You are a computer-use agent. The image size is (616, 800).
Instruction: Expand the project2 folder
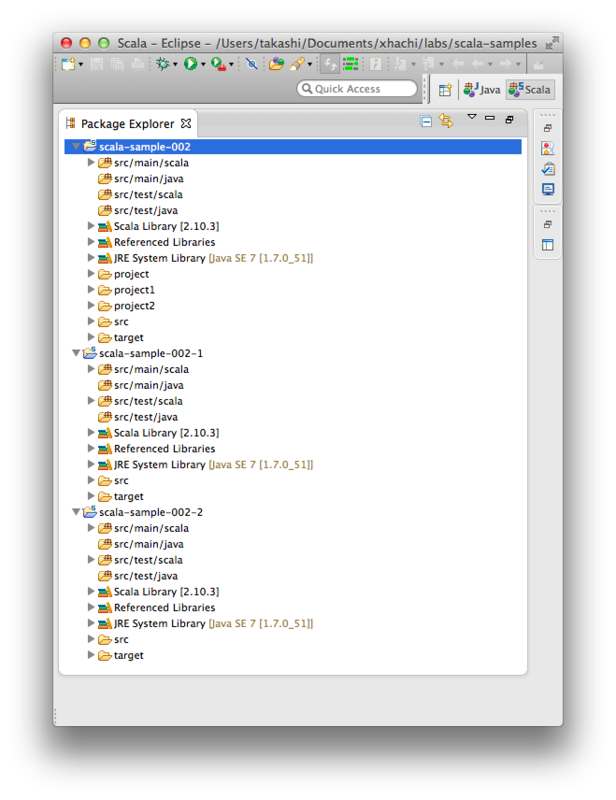coord(91,305)
